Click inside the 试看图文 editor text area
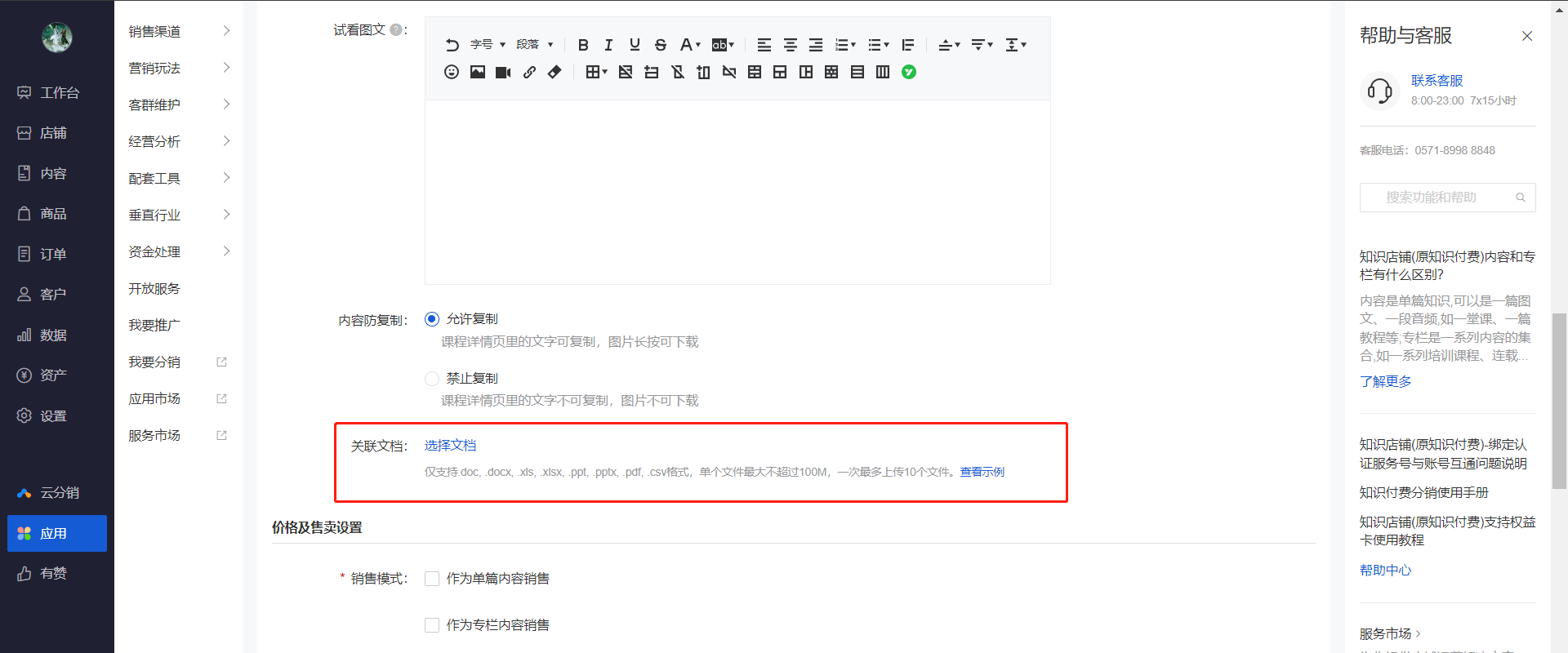1568x653 pixels. [737, 192]
